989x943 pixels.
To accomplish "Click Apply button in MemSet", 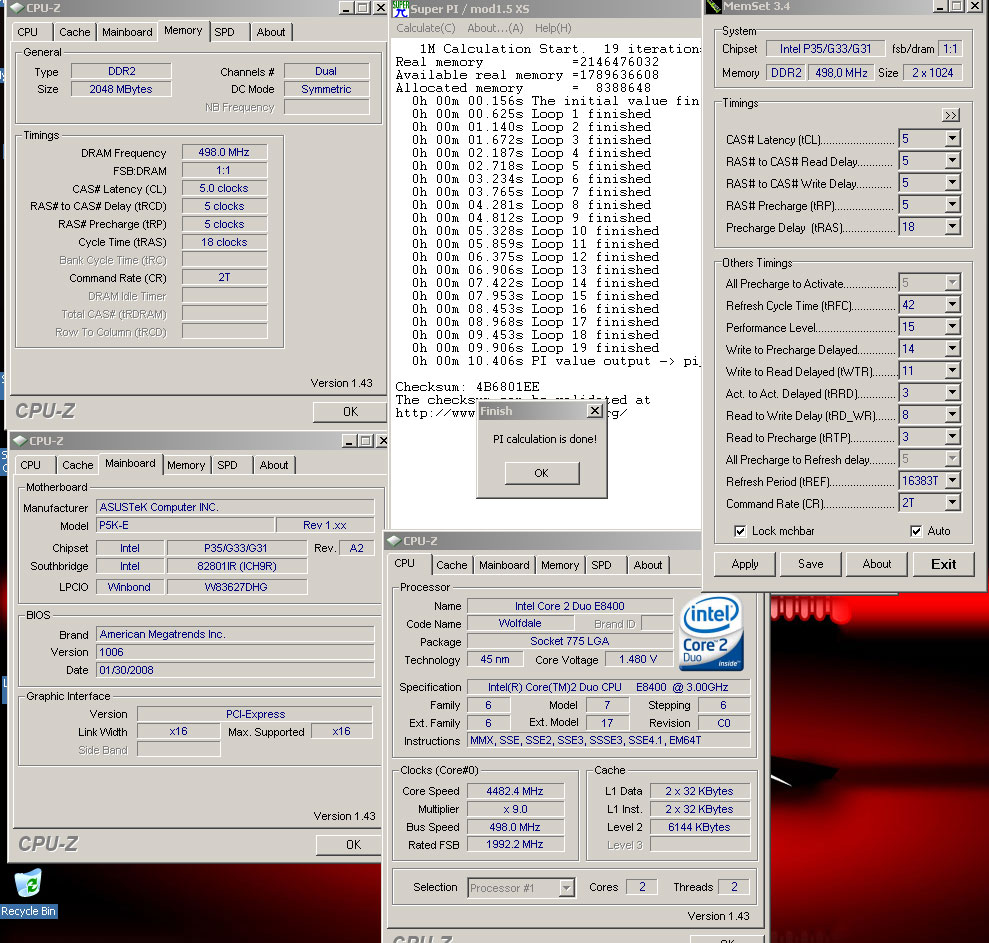I will coord(744,564).
